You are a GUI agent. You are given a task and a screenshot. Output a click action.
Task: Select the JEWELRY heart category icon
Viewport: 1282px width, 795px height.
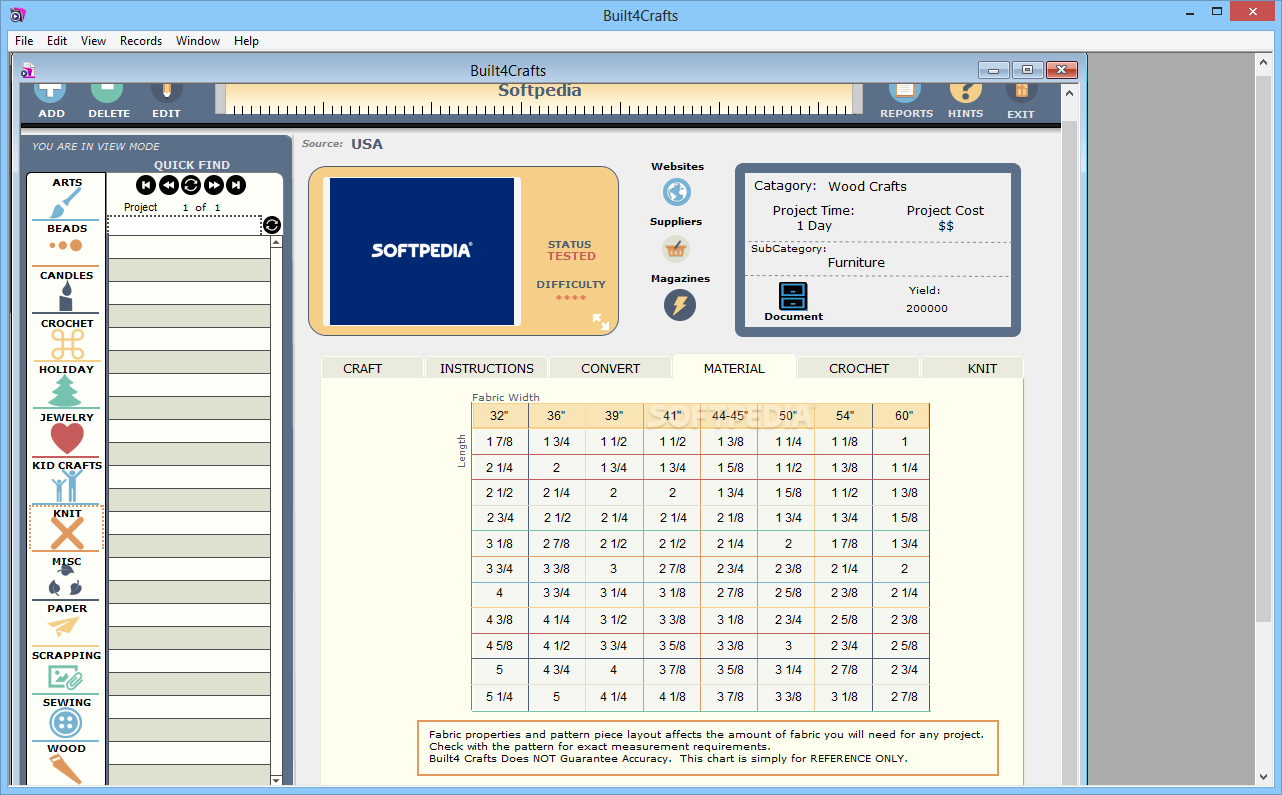click(67, 439)
